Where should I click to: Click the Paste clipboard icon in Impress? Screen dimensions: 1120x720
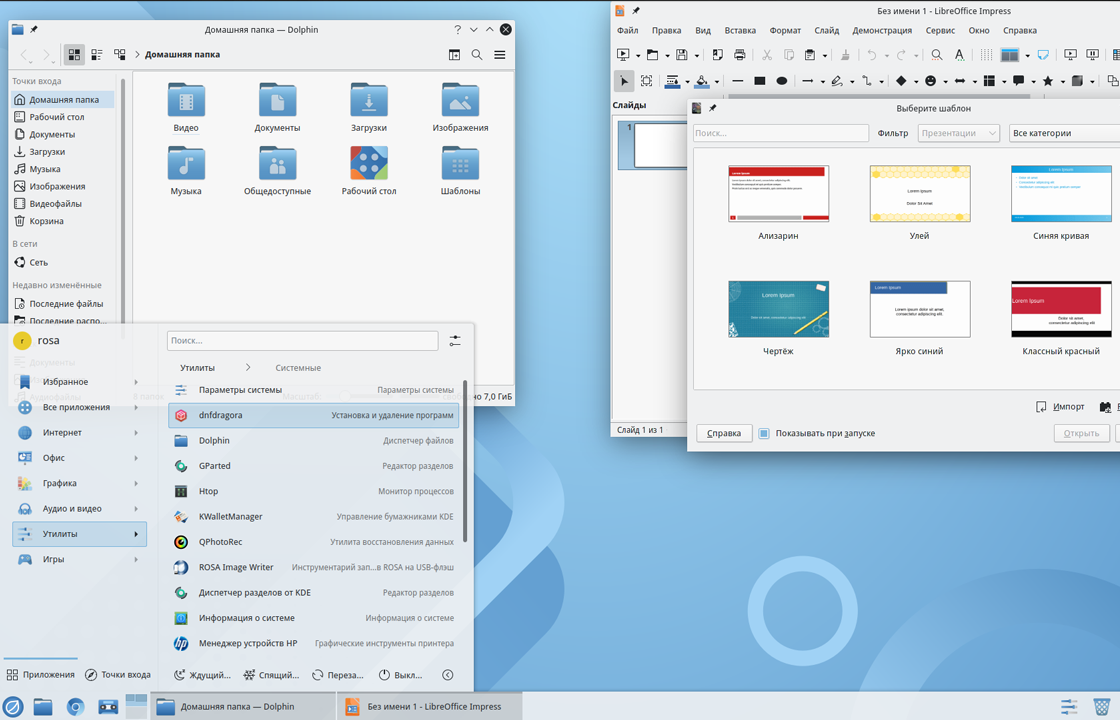click(810, 55)
